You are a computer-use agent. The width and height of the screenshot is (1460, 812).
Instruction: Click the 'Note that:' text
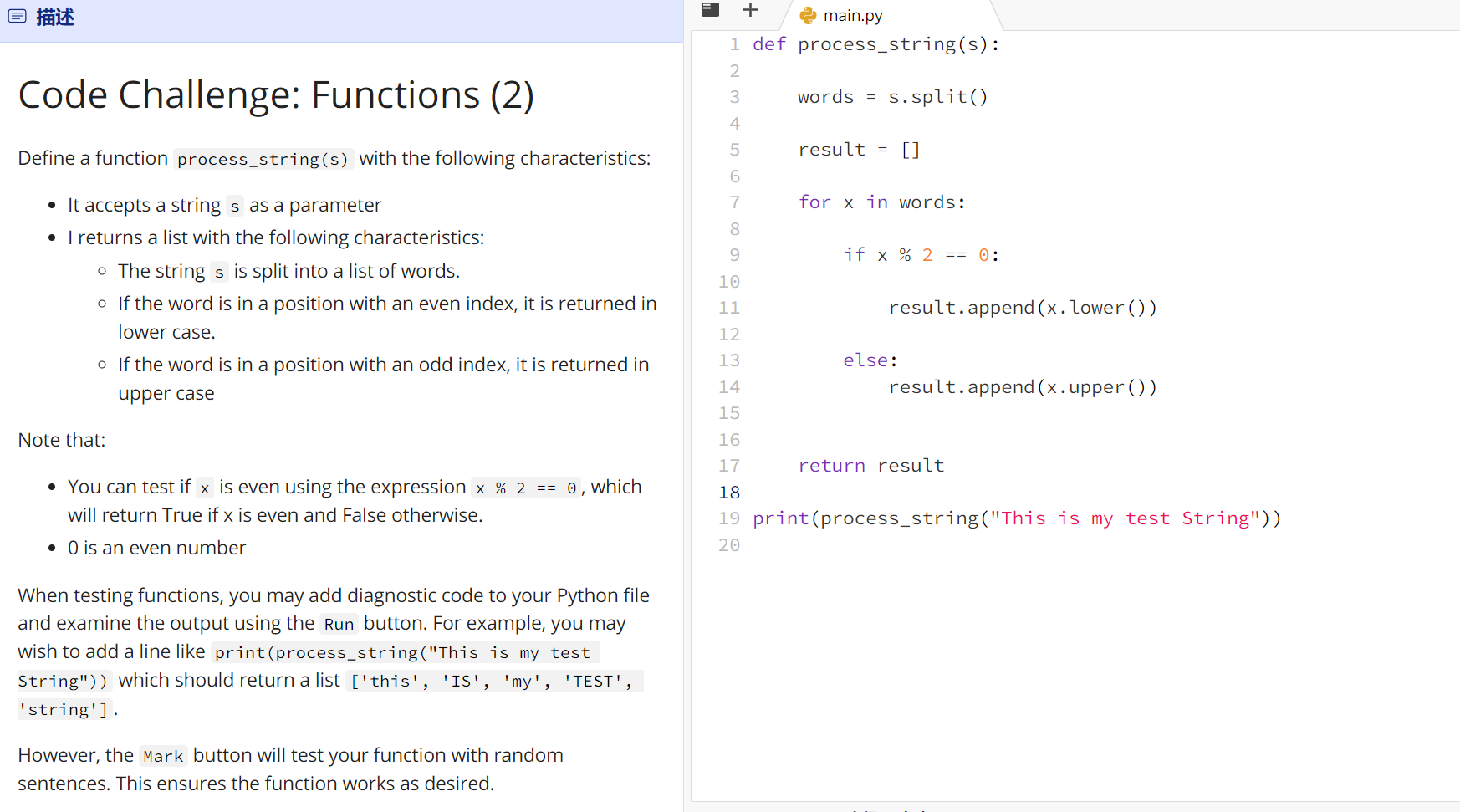(x=62, y=440)
